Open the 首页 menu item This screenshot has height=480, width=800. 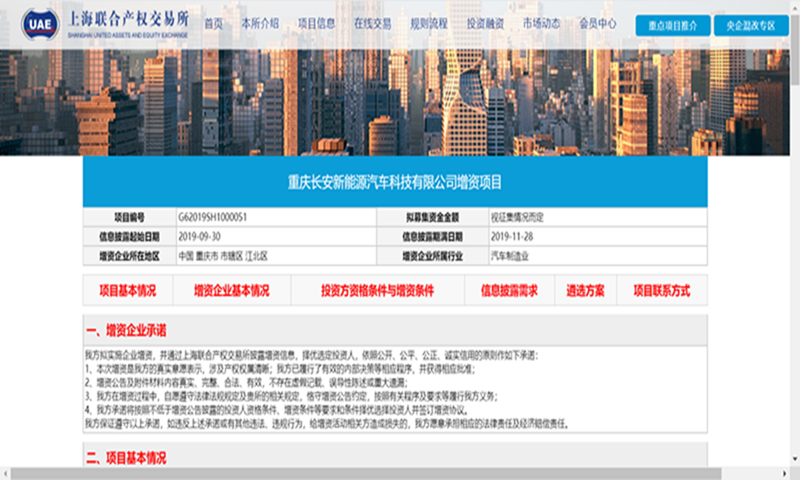point(213,23)
